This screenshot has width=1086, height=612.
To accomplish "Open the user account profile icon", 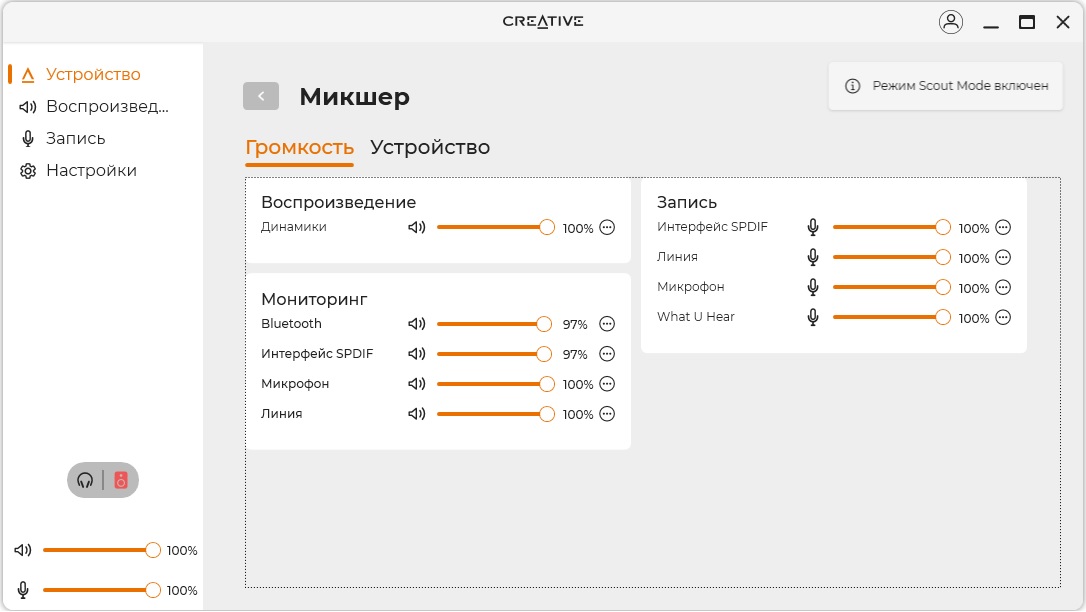I will [950, 22].
